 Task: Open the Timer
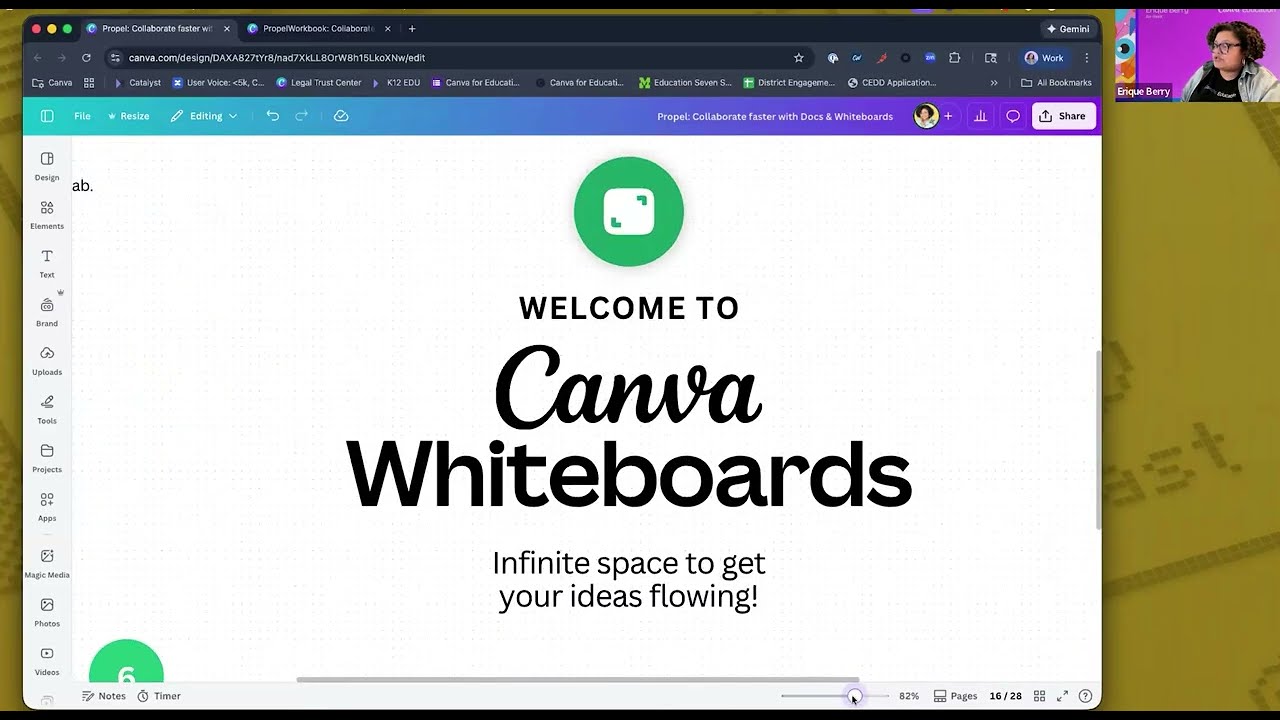click(x=159, y=696)
